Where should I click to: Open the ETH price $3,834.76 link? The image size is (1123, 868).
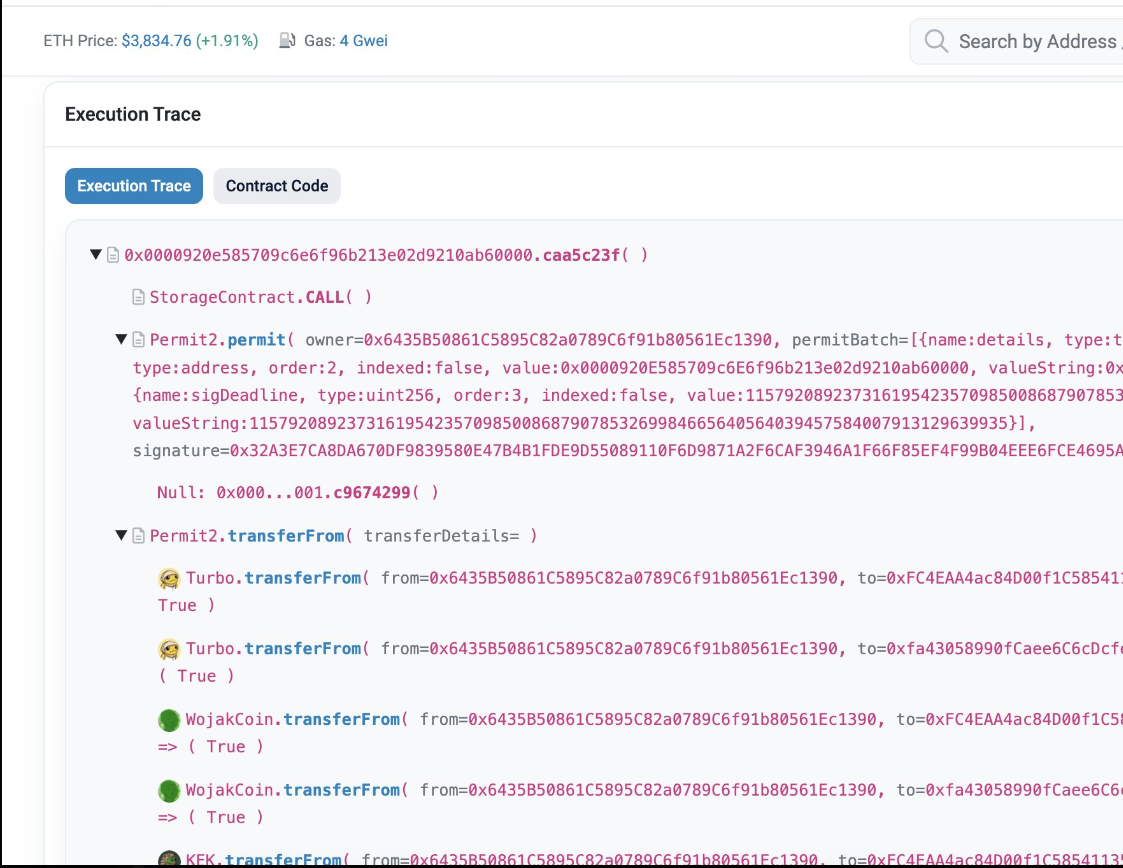coord(156,41)
